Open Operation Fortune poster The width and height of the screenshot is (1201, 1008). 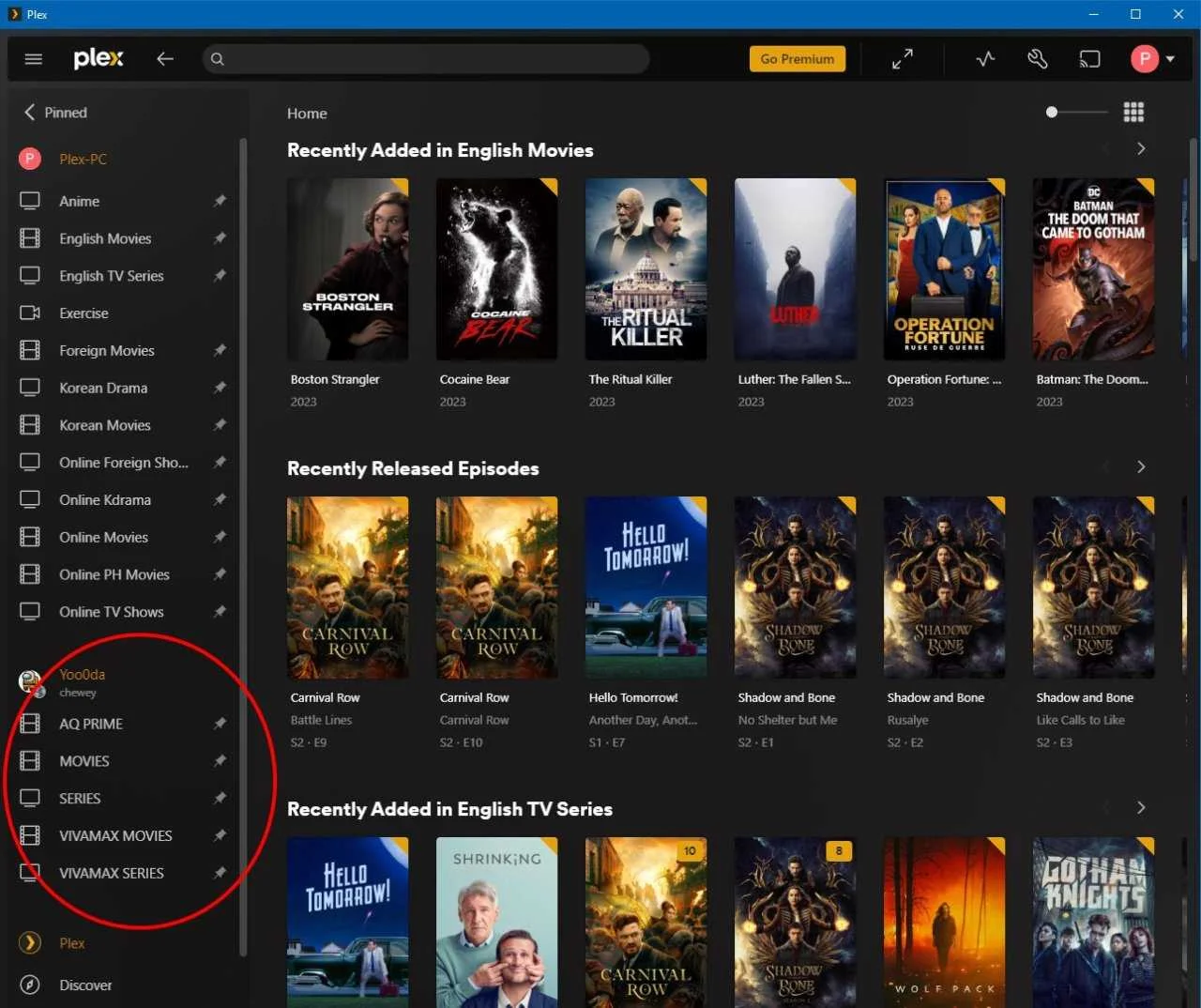click(944, 269)
